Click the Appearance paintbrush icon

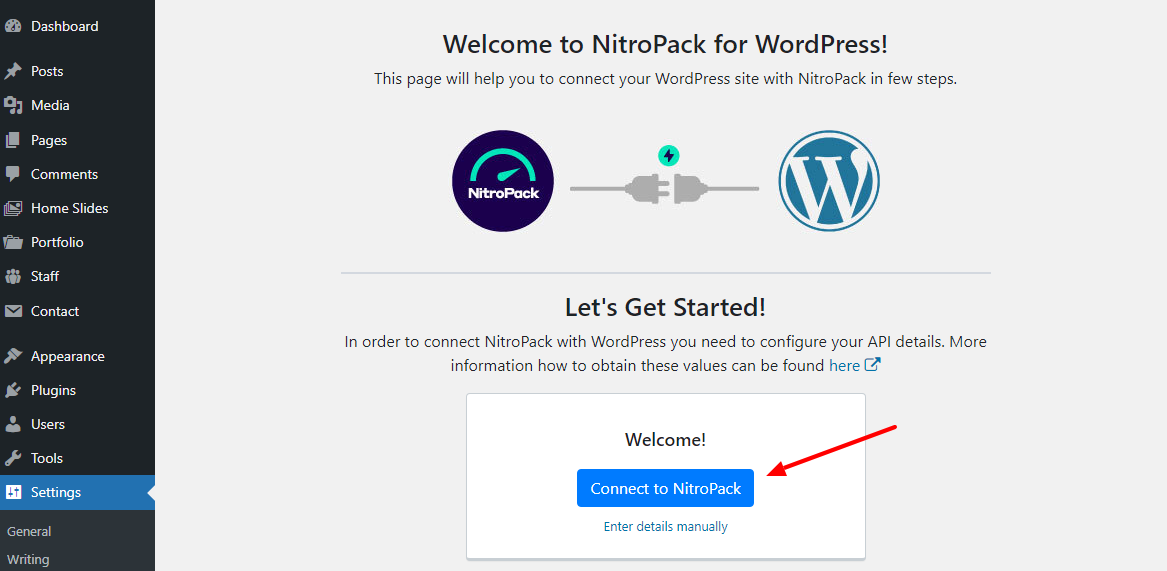[x=13, y=357]
